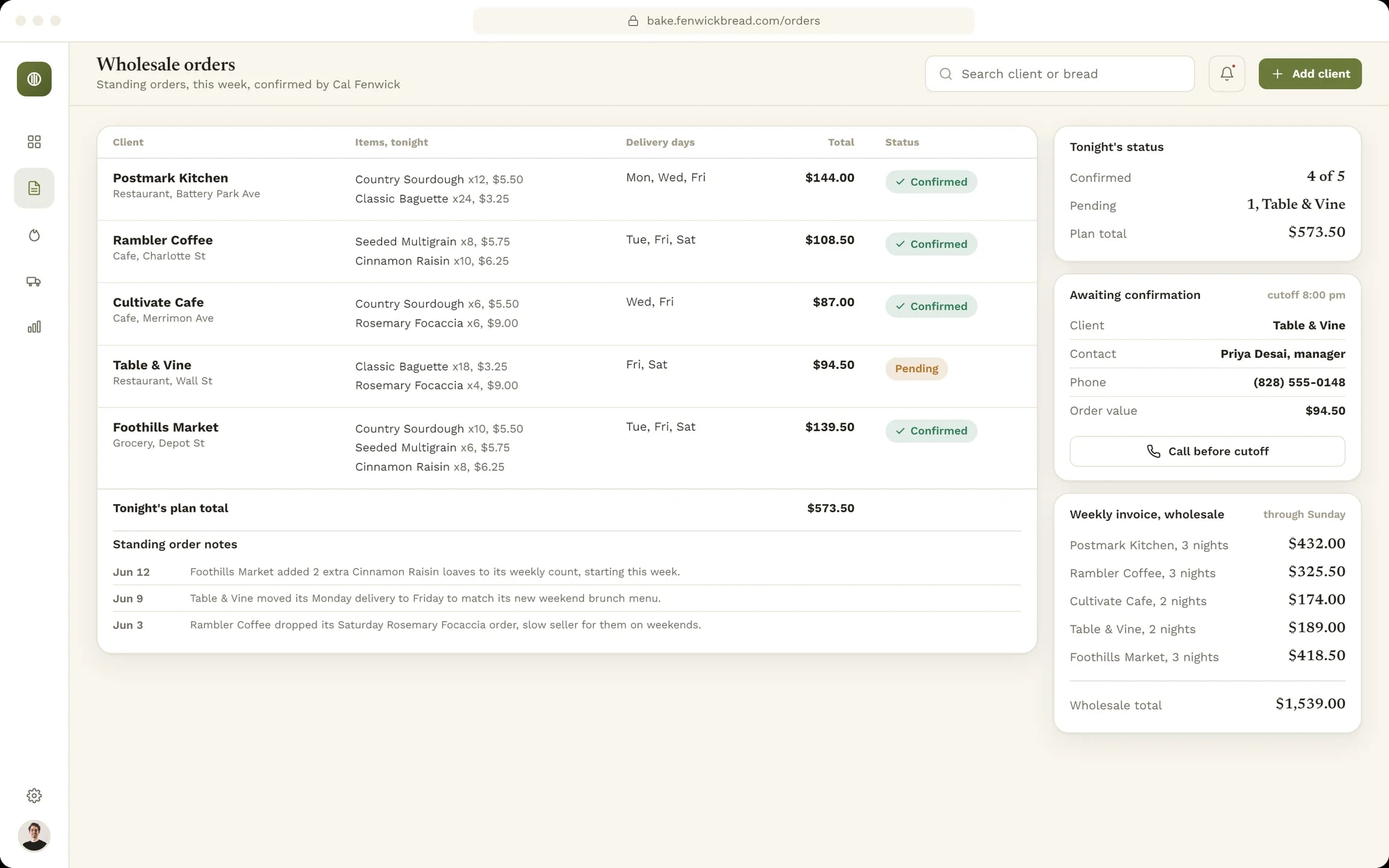Select the orders document icon in sidebar
This screenshot has height=868, width=1389.
point(34,188)
